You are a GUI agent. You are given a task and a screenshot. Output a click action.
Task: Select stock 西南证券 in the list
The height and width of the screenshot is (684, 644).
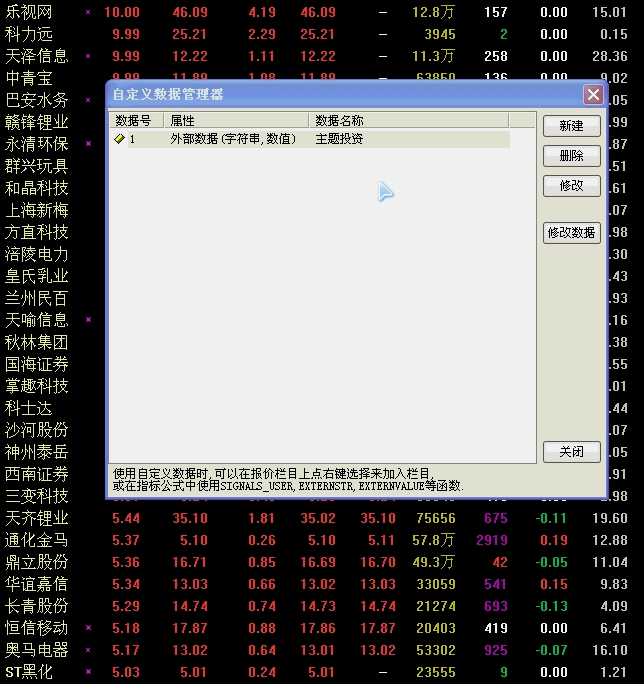tap(37, 474)
